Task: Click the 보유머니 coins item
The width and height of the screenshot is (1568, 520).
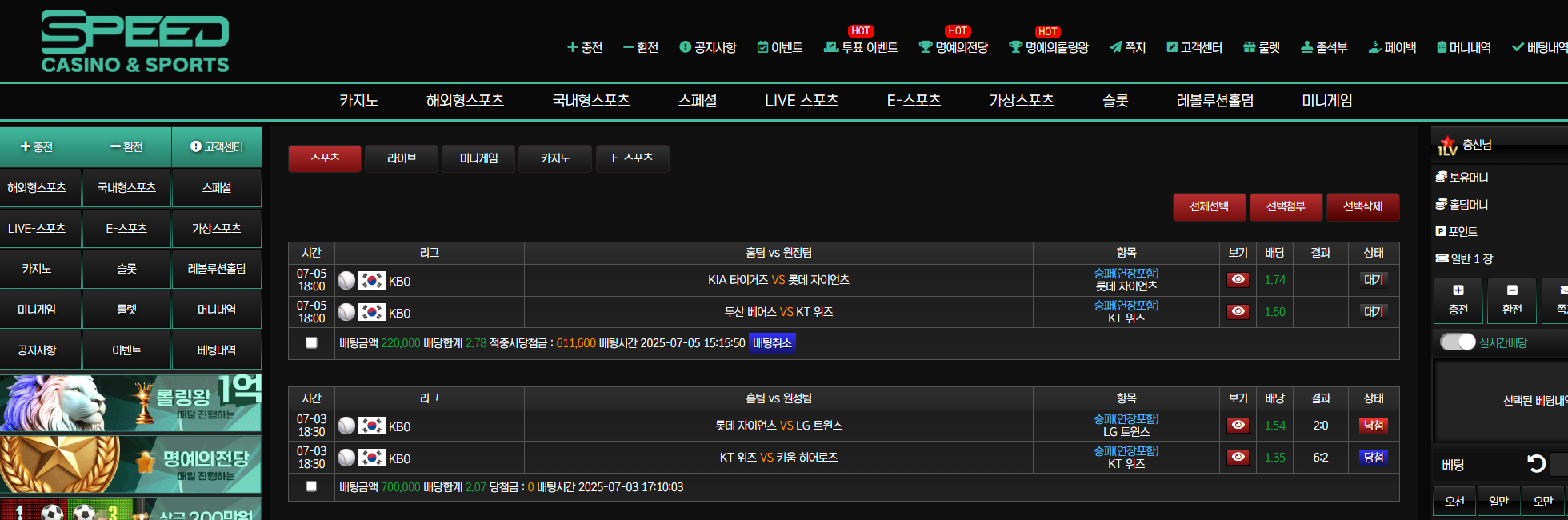Action: click(1462, 177)
